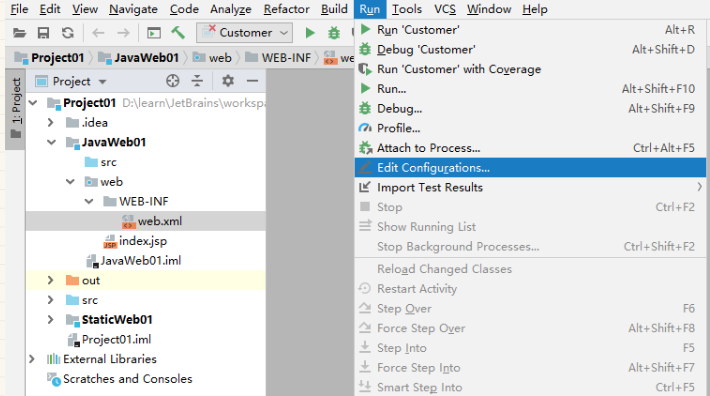Viewport: 710px width, 396px height.
Task: Open the Window menu
Action: tap(489, 9)
